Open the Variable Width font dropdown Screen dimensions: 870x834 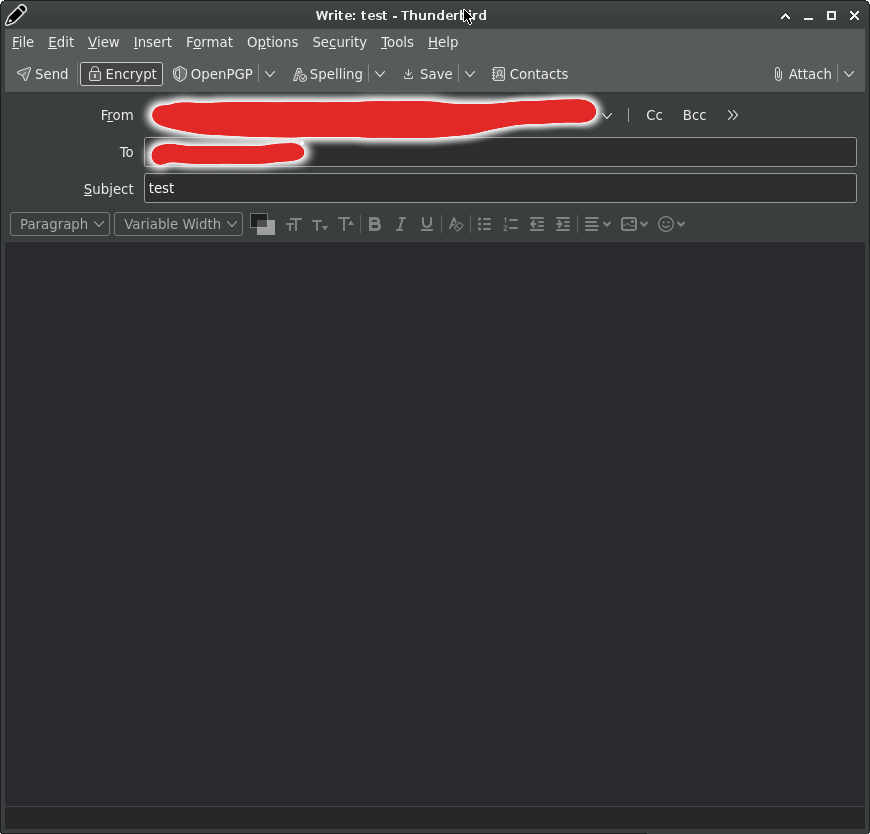tap(178, 224)
